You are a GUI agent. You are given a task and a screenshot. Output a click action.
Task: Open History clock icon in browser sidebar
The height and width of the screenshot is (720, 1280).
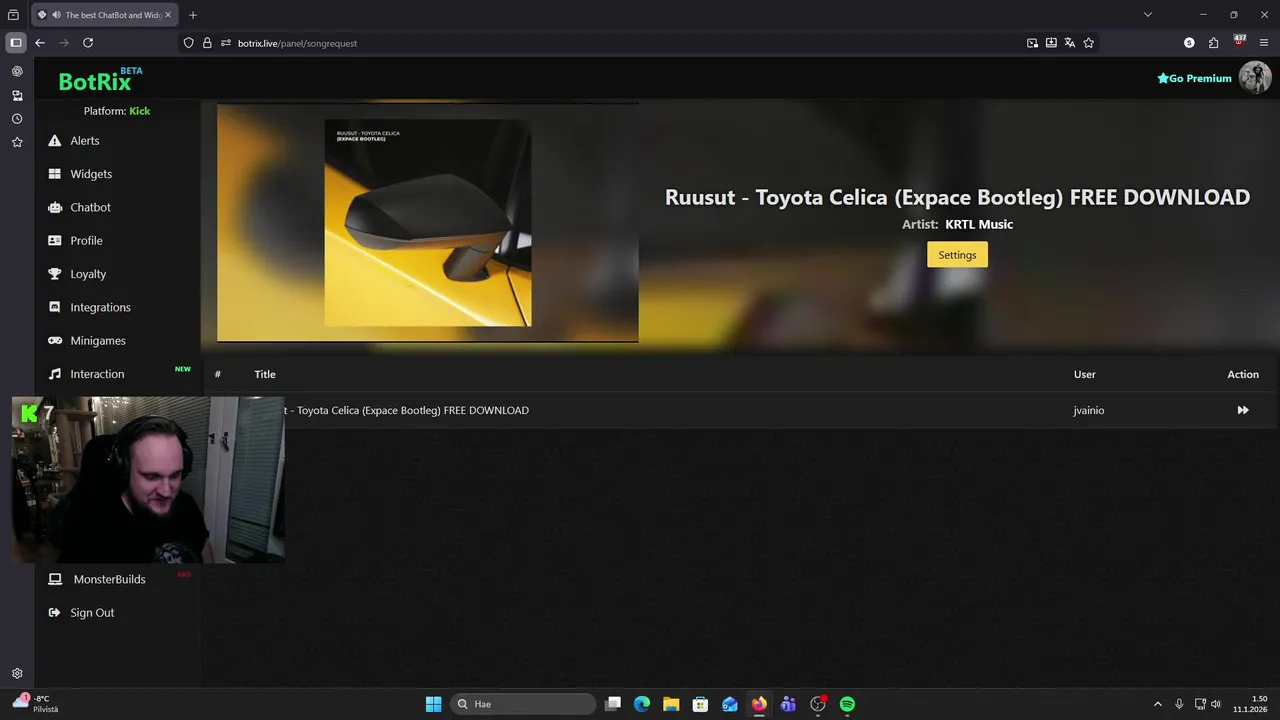(x=17, y=119)
